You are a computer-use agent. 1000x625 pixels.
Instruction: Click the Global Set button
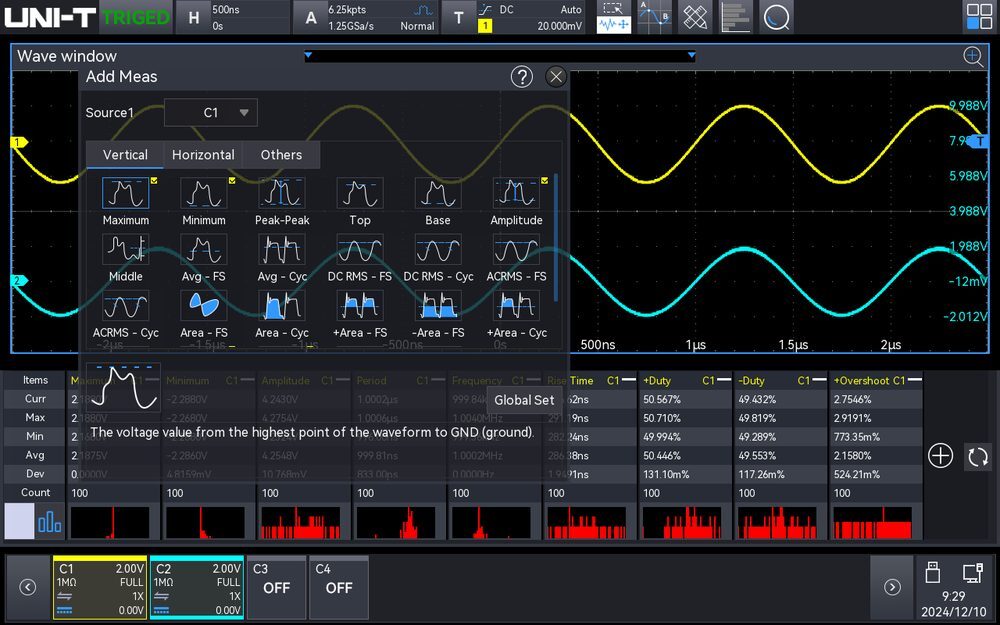pyautogui.click(x=524, y=401)
